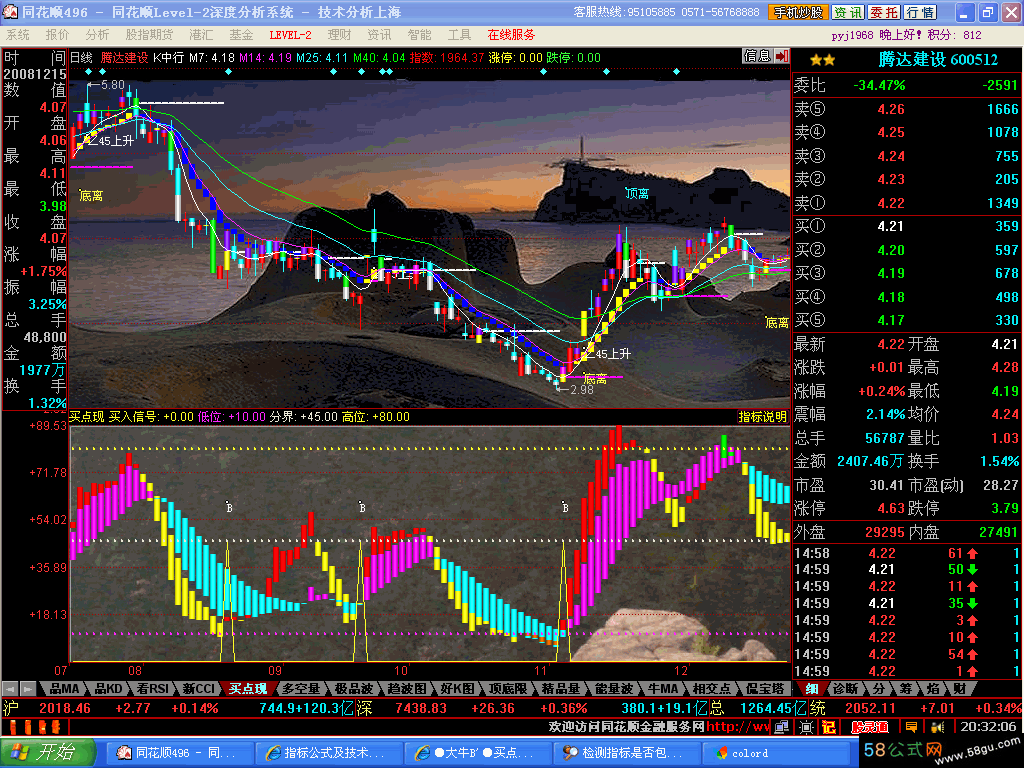Switch to the 晶KD indicator tab
The image size is (1024, 768).
pos(108,688)
